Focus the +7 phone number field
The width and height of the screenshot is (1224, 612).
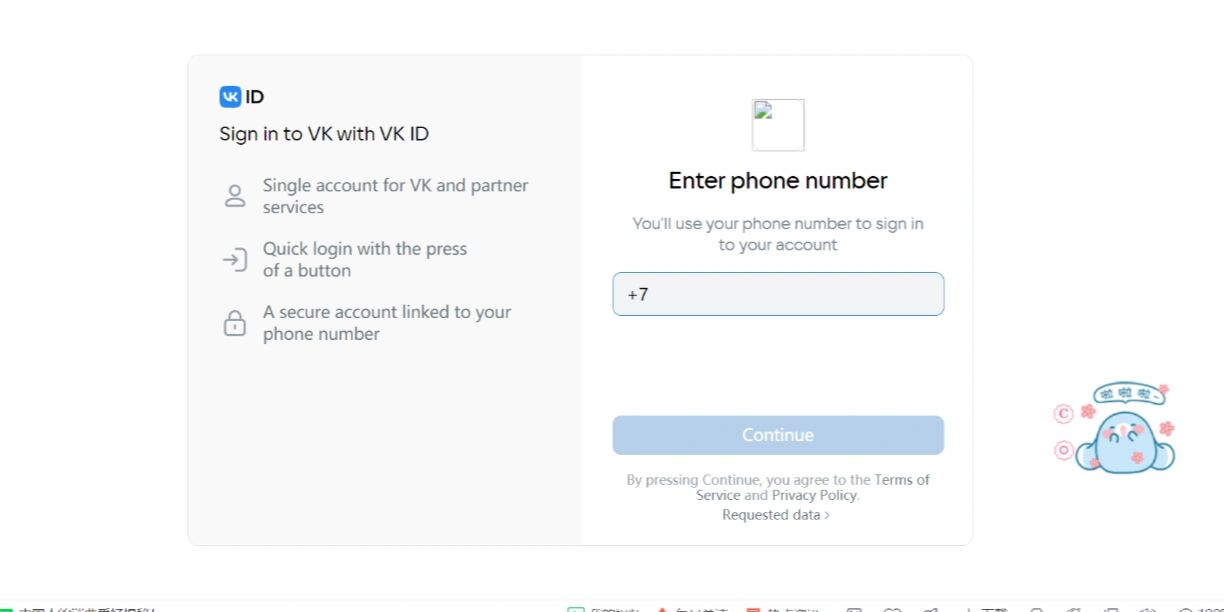778,294
